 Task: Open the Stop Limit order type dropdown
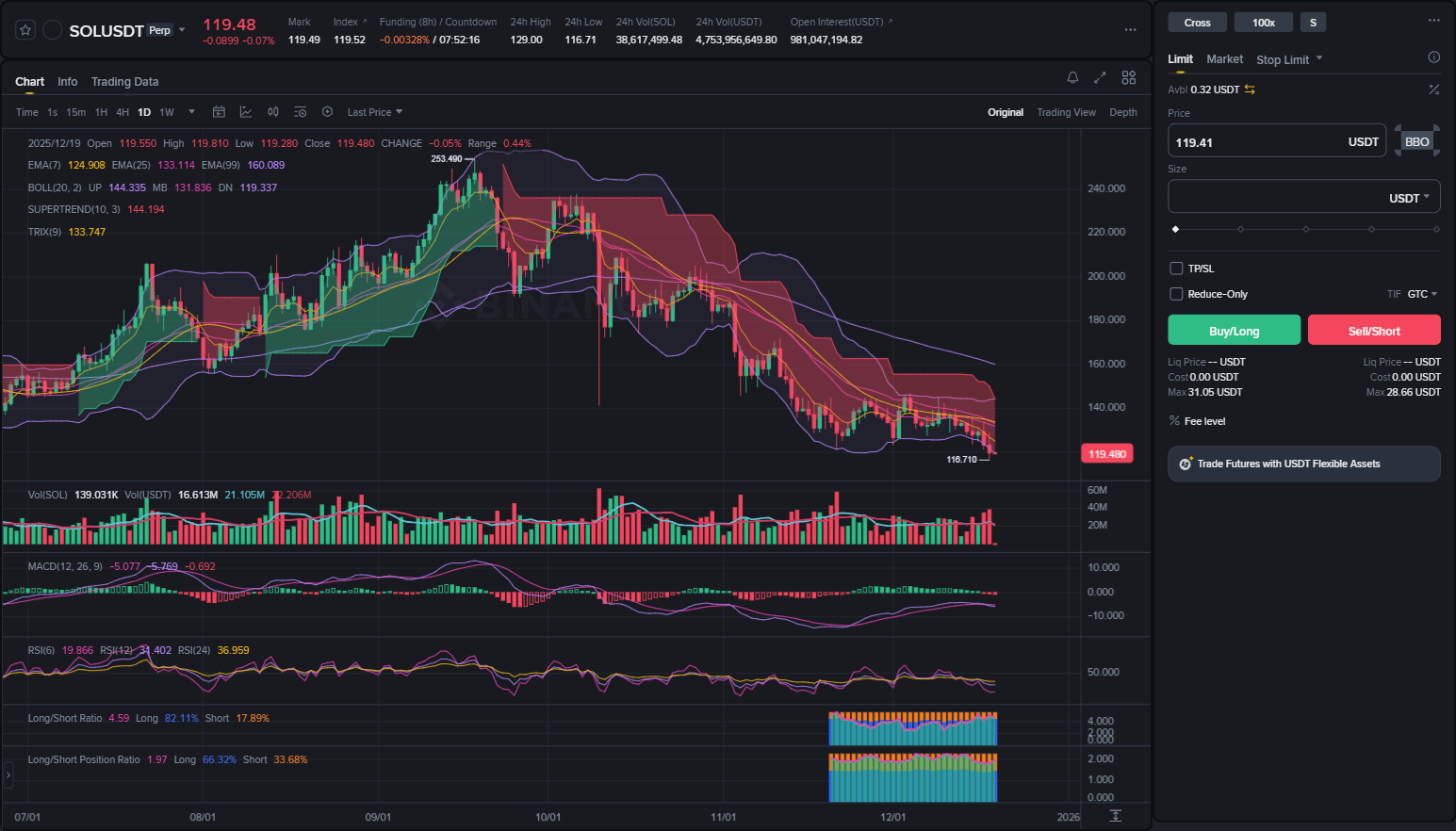[1289, 59]
